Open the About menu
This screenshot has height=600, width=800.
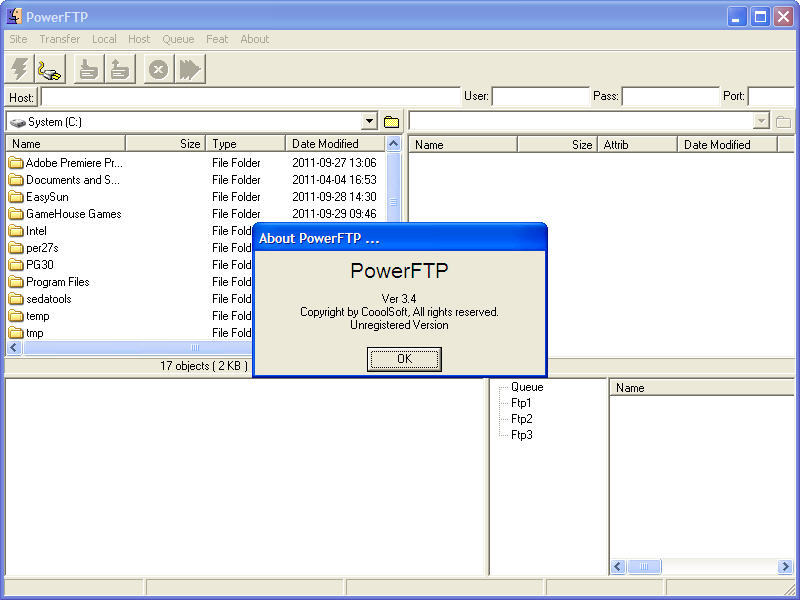click(255, 39)
